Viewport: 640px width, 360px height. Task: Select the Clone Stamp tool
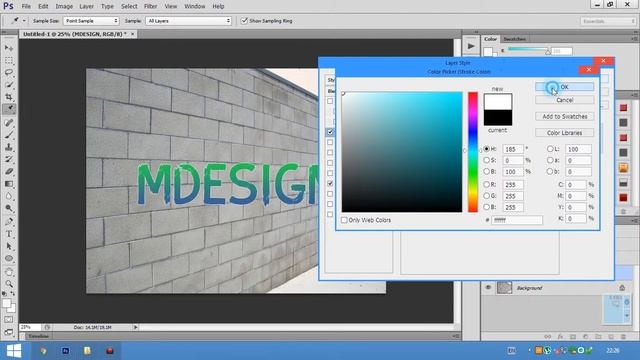coord(9,147)
